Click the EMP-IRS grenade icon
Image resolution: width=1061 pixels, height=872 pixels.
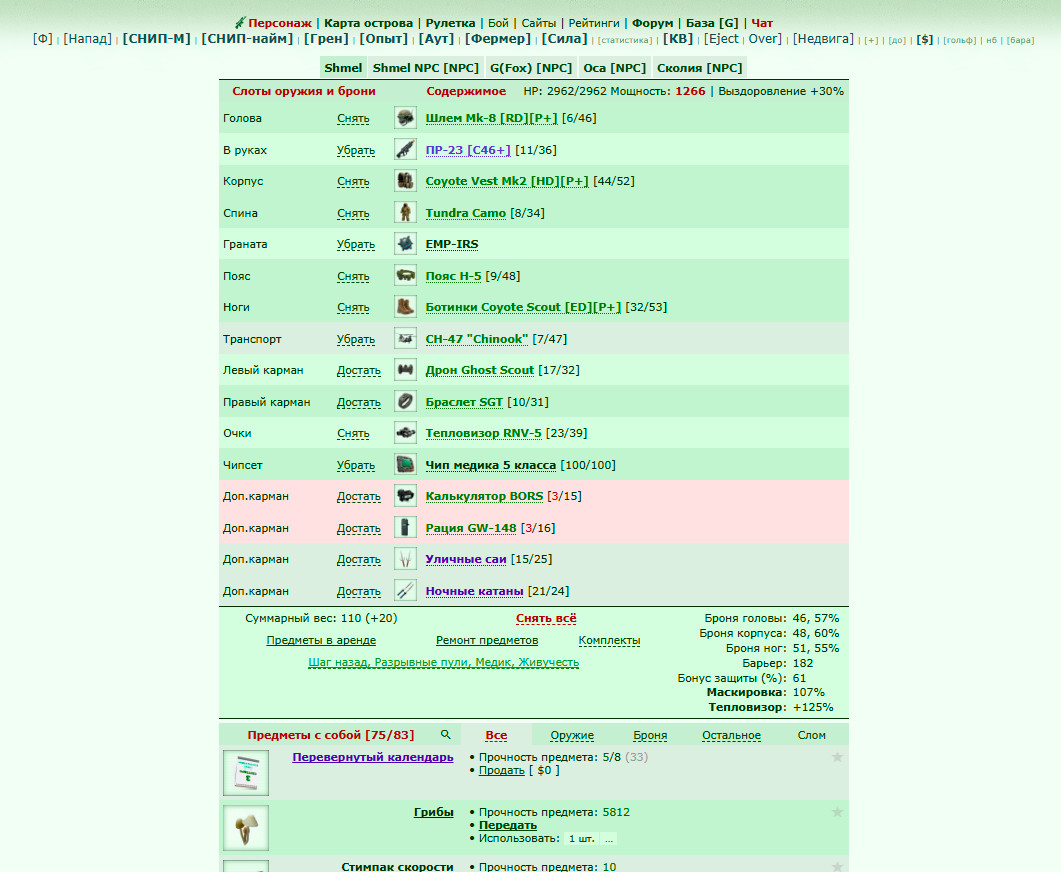(x=405, y=244)
